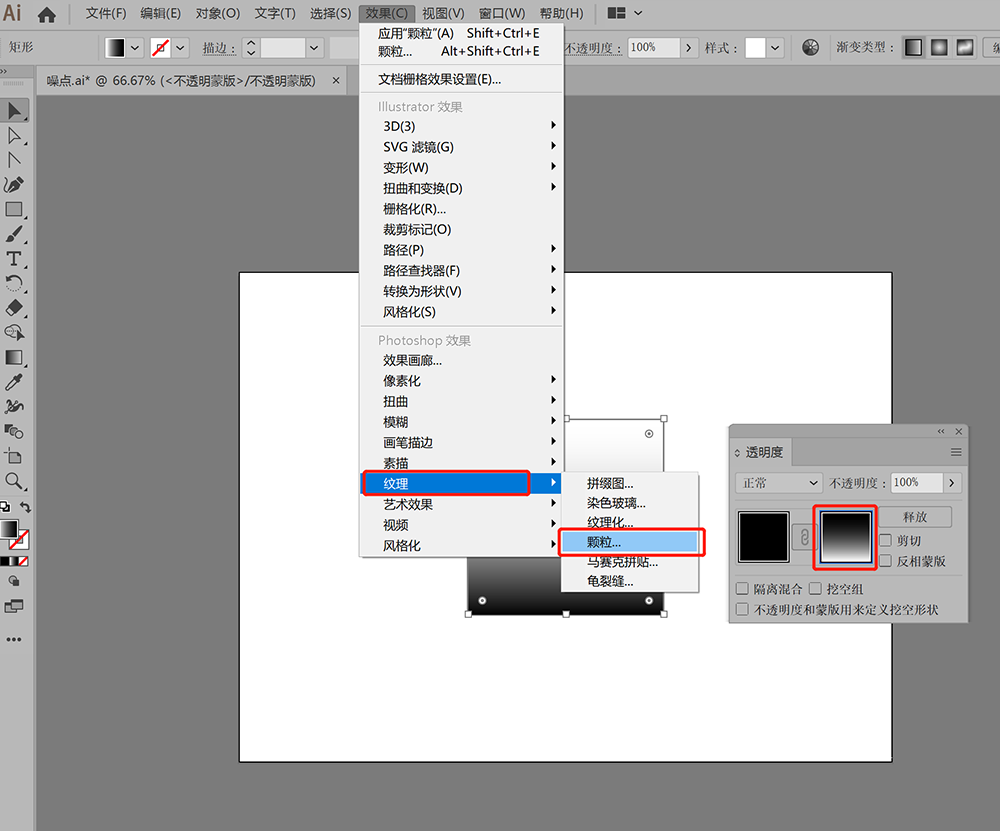Choose the Eyedropper tool
The height and width of the screenshot is (831, 1000).
point(13,382)
